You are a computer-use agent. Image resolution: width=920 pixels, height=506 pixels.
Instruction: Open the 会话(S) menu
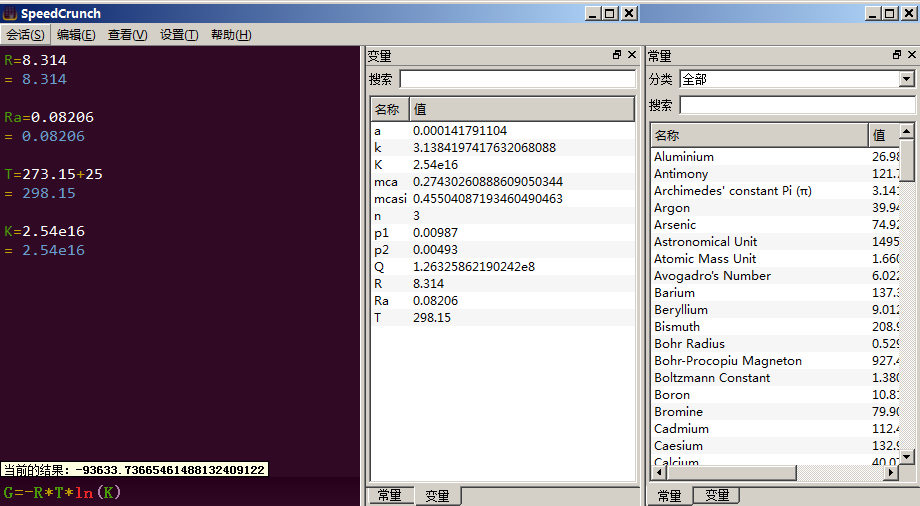(25, 35)
